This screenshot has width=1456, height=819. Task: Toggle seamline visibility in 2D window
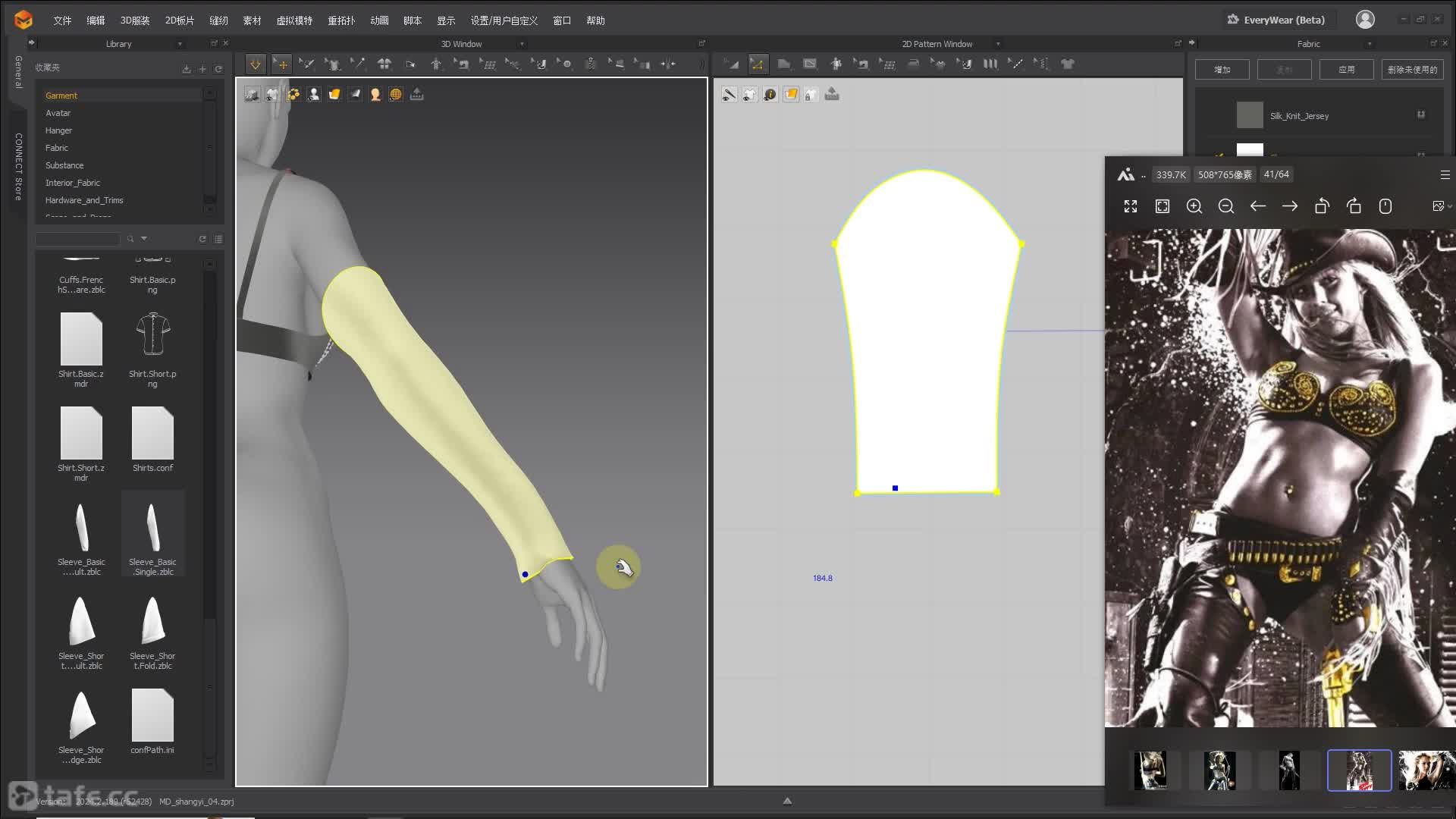[x=729, y=95]
